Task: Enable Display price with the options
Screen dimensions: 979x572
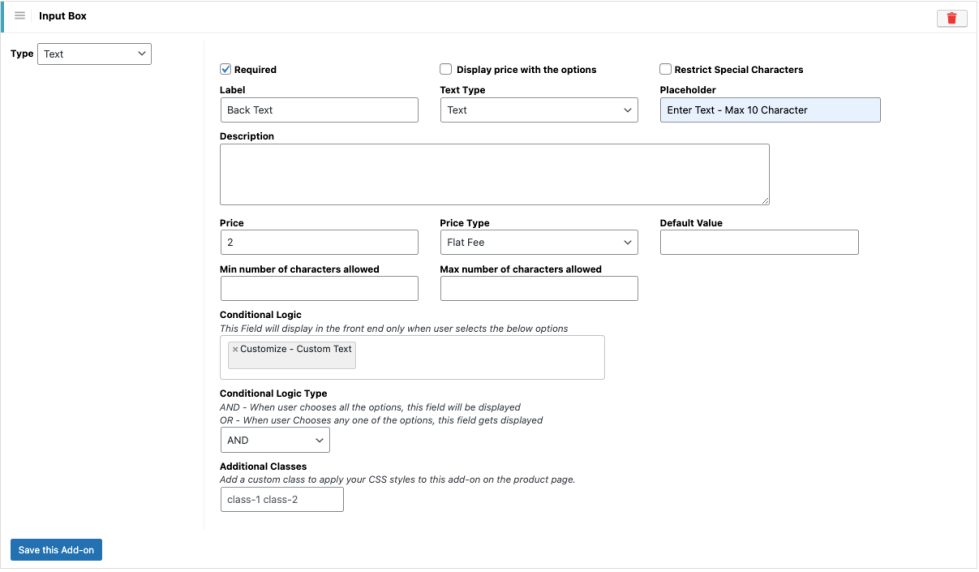Action: pos(446,69)
